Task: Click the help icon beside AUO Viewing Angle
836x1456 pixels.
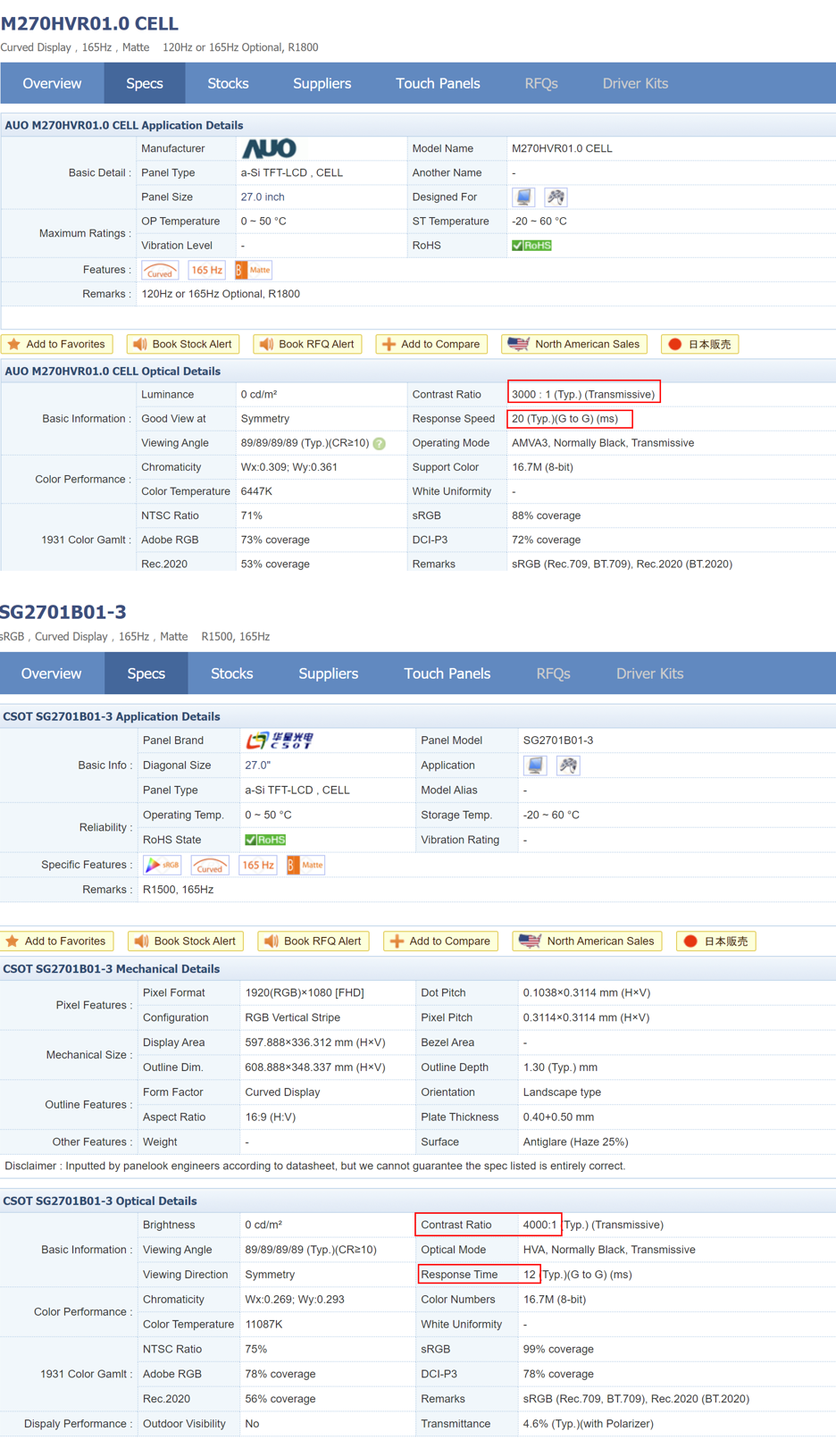Action: [380, 444]
